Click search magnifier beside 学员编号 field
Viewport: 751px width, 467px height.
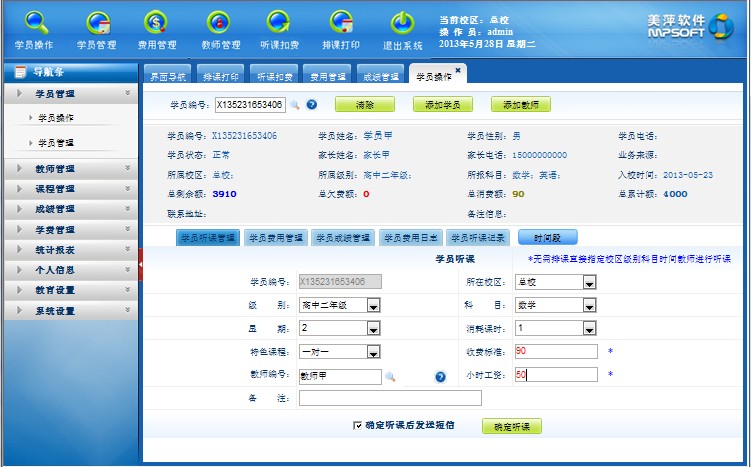[295, 104]
